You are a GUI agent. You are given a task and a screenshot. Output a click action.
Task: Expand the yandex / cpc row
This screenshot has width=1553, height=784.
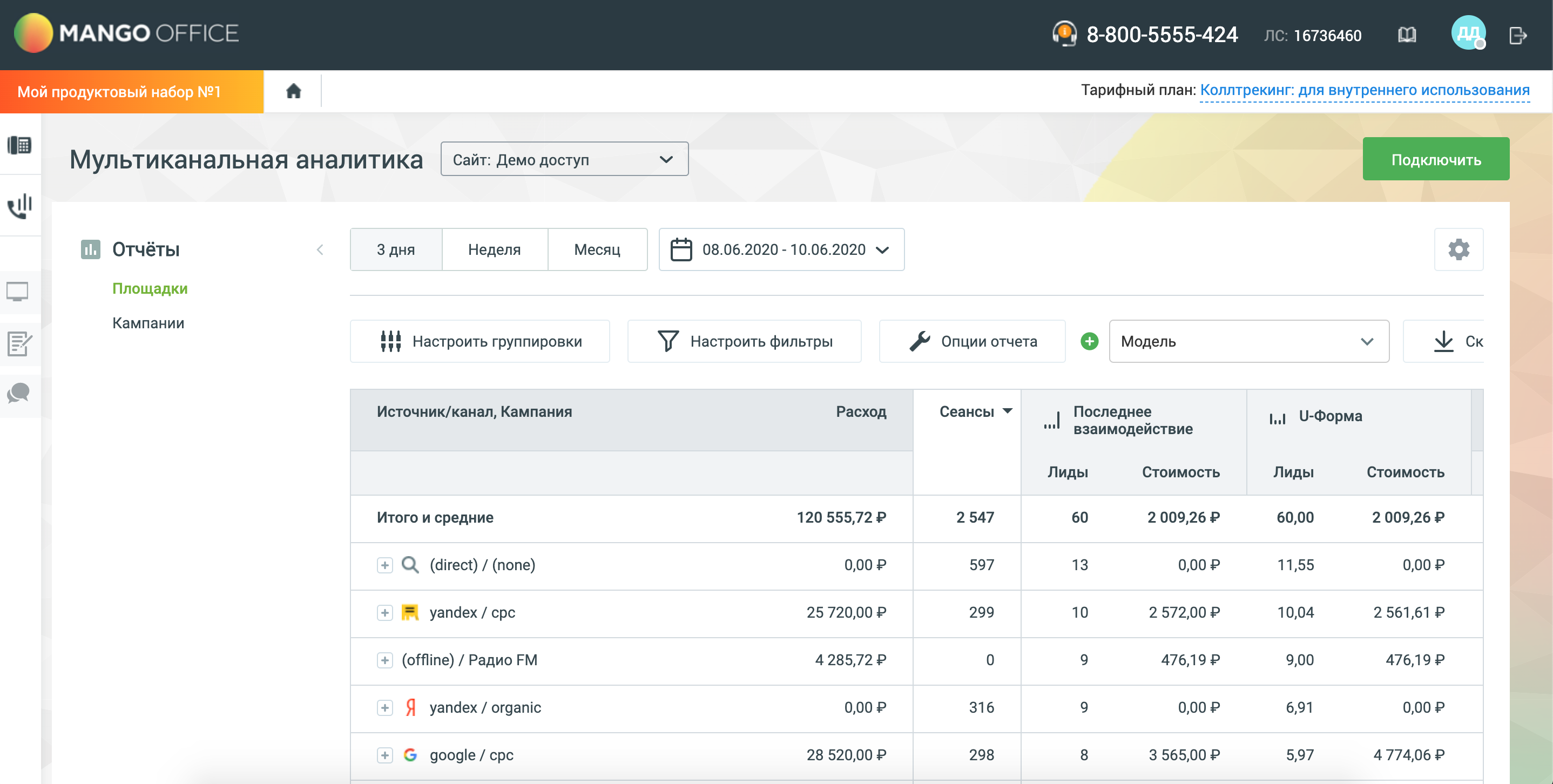tap(384, 613)
